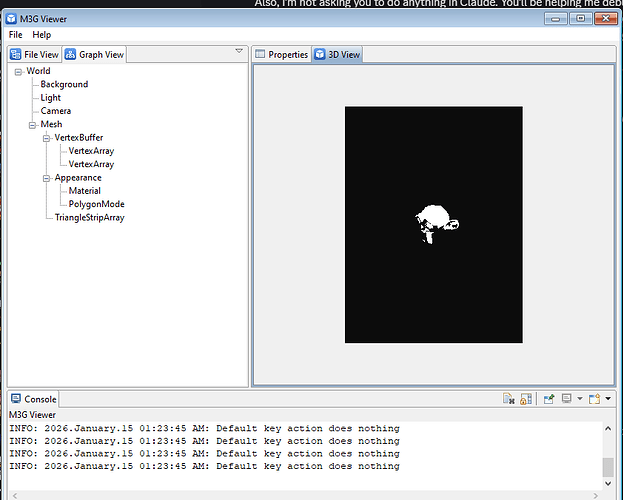Viewport: 623px width, 500px height.
Task: Collapse the Appearance tree node
Action: point(46,178)
